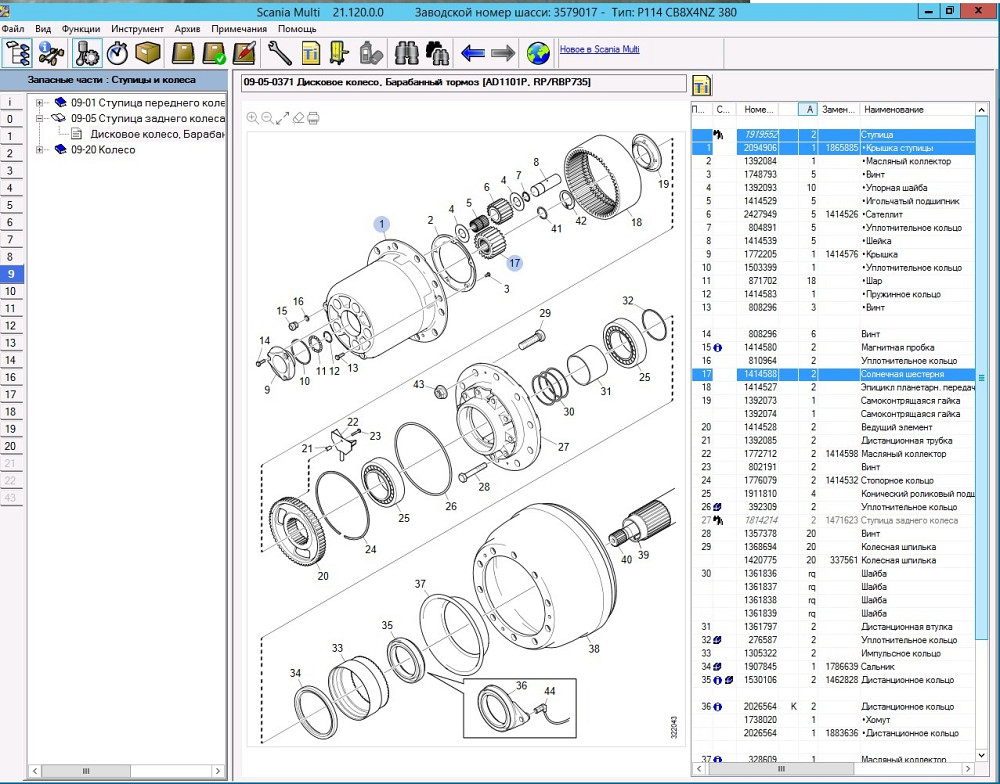Select group 7 in the left number column
This screenshot has height=784, width=1000.
pos(10,239)
